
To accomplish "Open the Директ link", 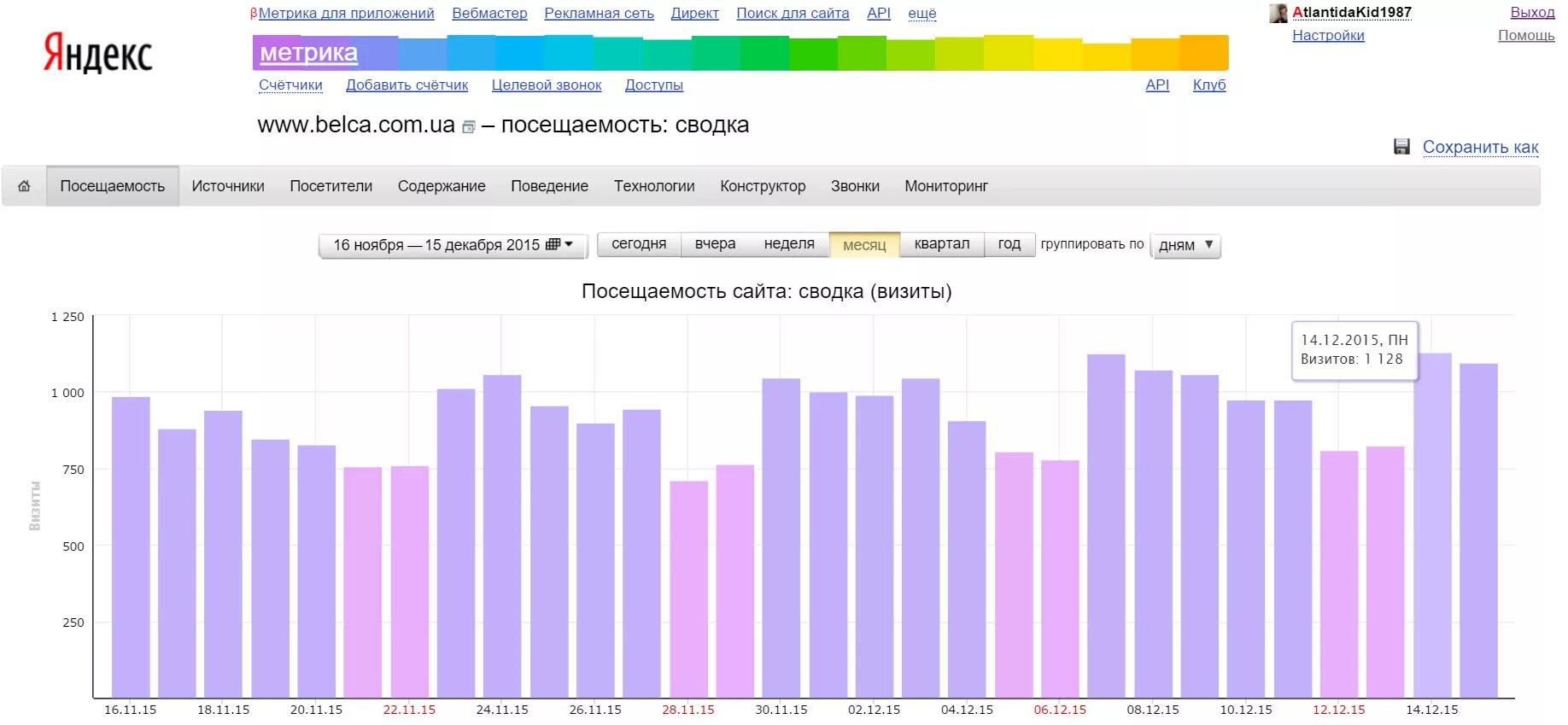I will [694, 14].
